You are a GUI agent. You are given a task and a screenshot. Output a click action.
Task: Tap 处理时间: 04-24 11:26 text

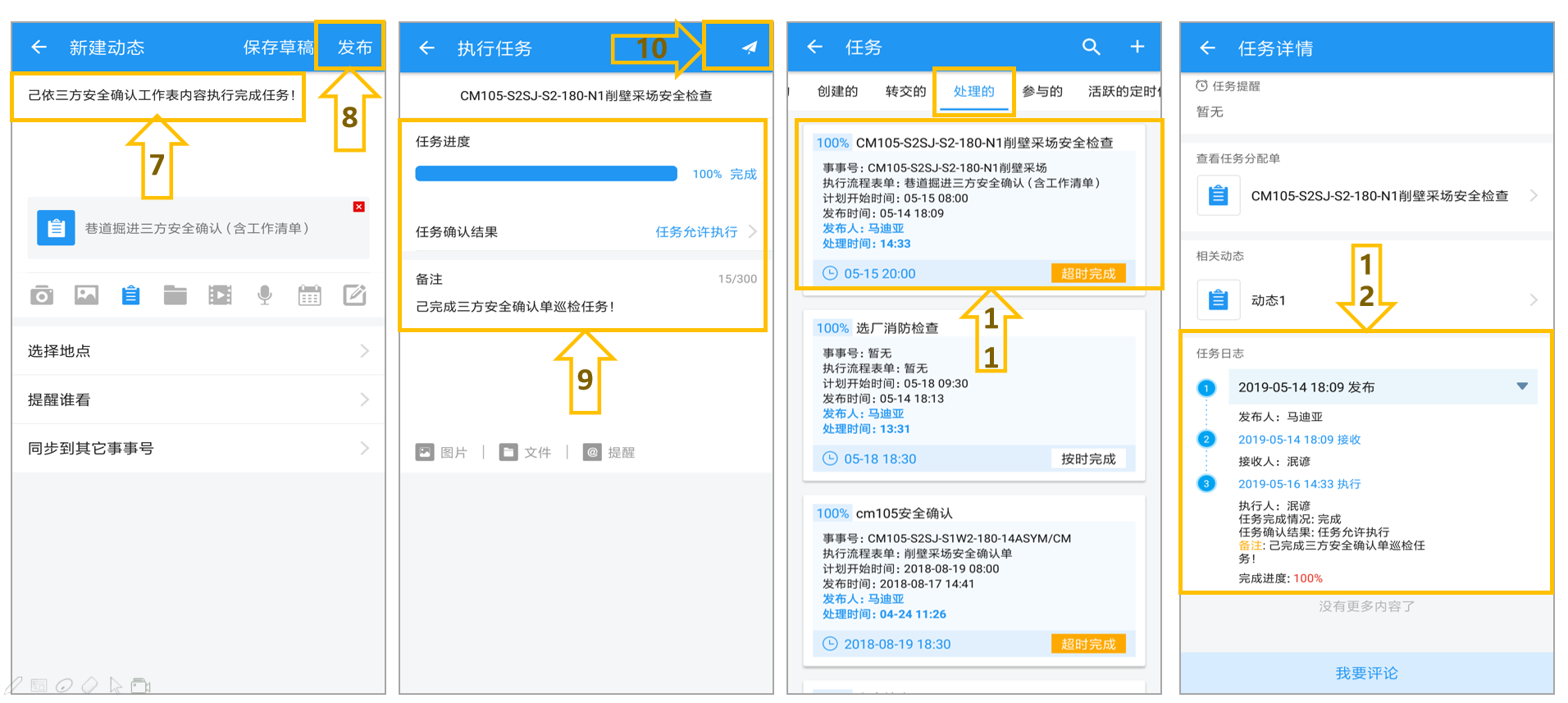pos(884,614)
